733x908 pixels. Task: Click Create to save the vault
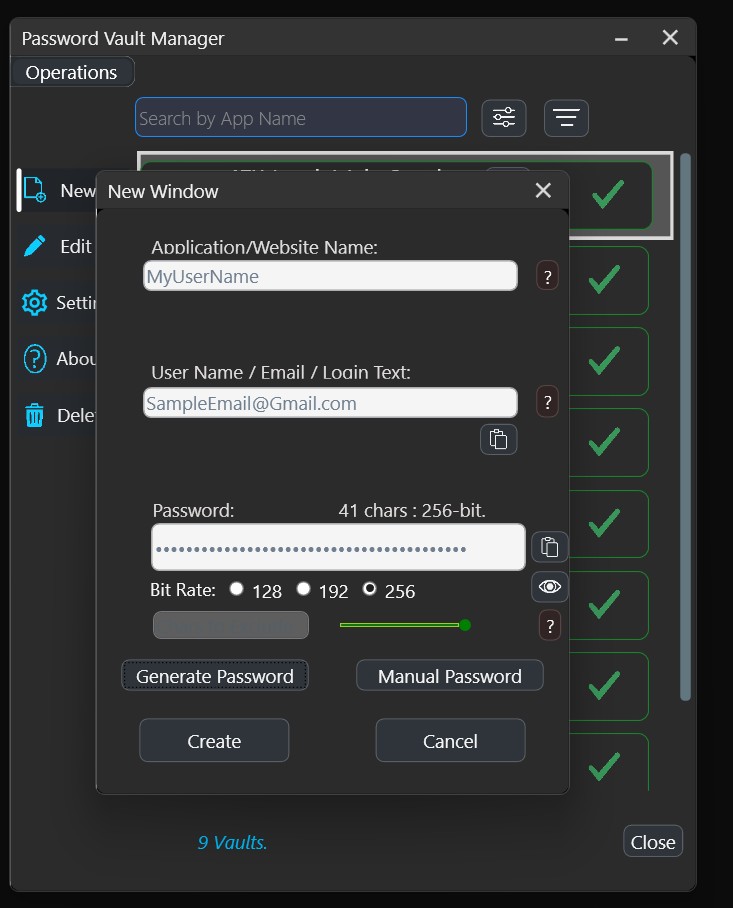click(214, 741)
